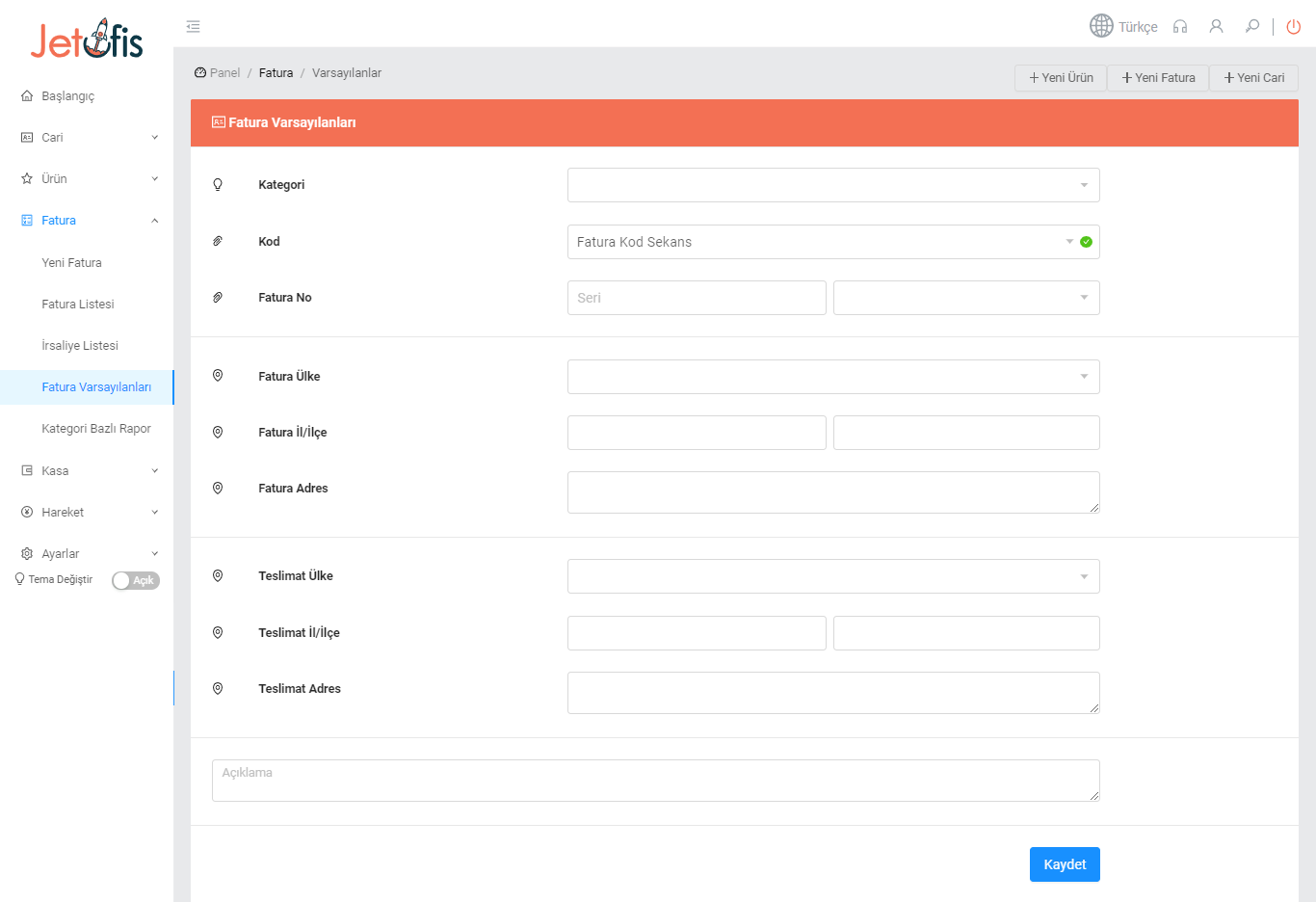Image resolution: width=1316 pixels, height=902 pixels.
Task: Save defaults with the Kaydet button
Action: point(1065,864)
